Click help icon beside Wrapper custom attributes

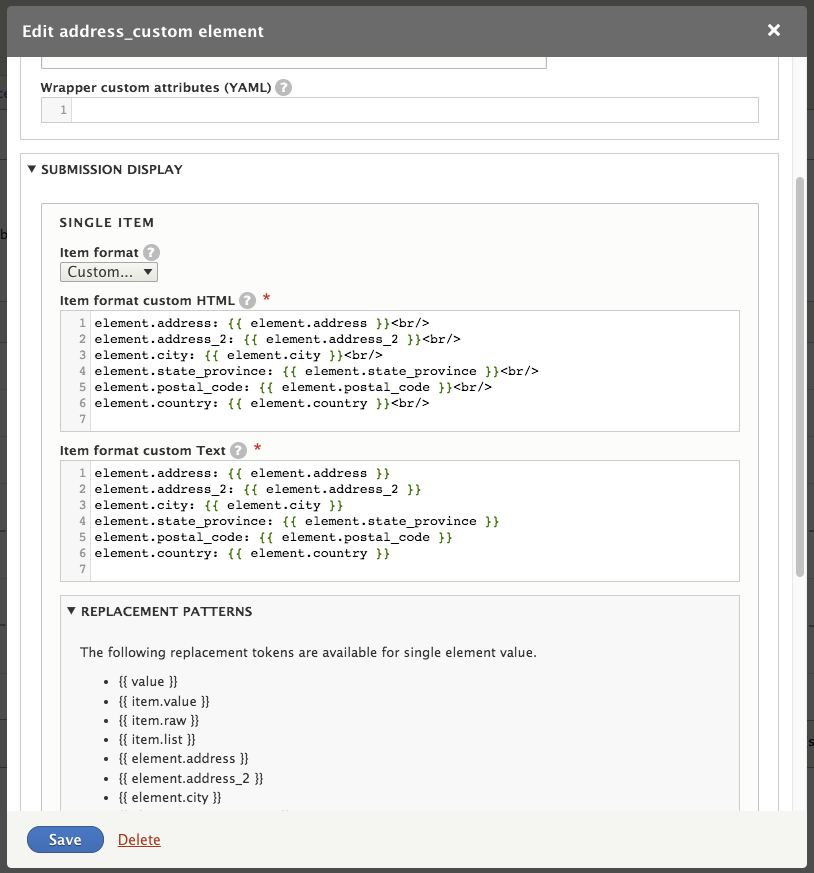284,87
